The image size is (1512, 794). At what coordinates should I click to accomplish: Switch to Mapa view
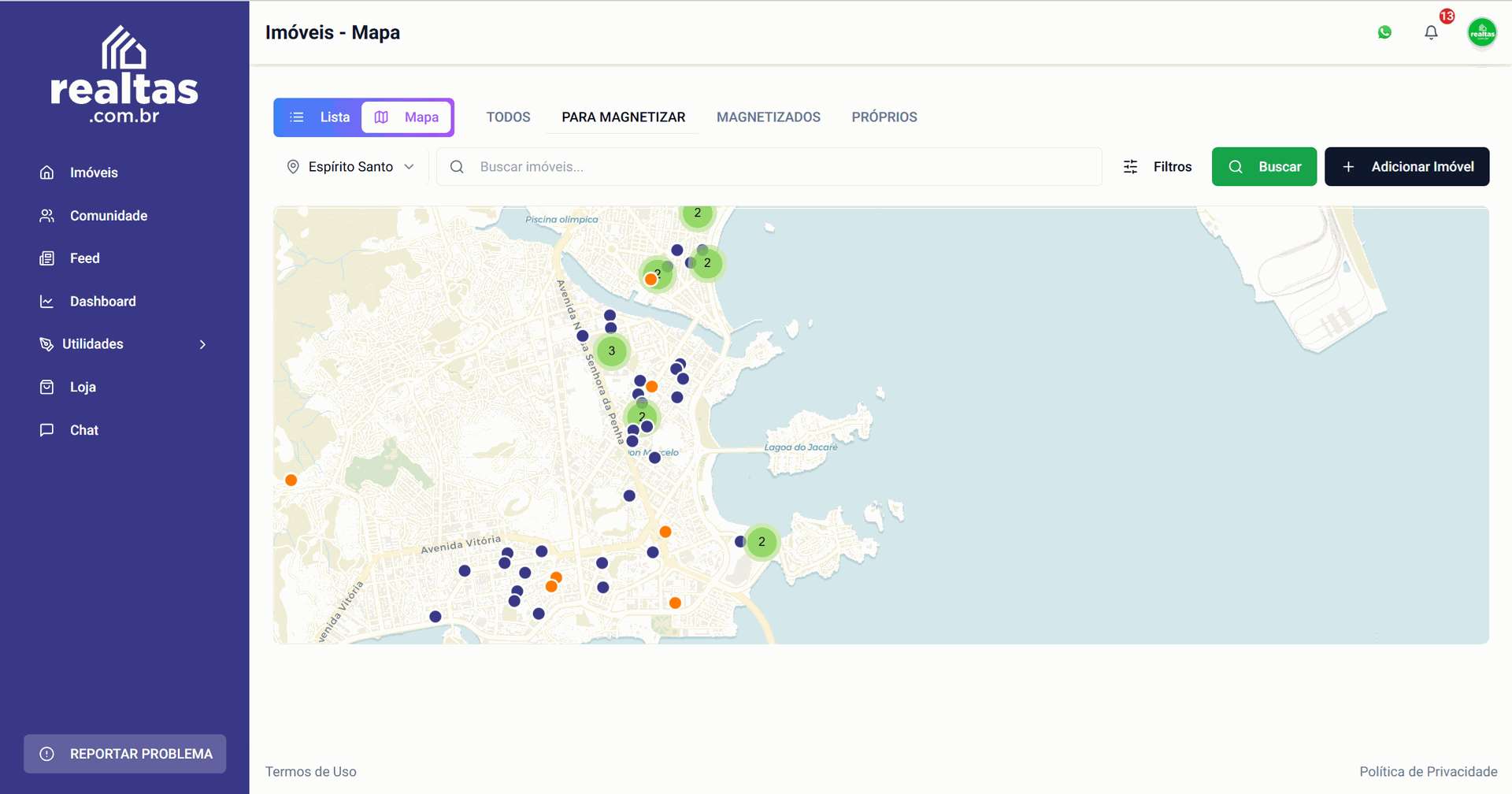406,117
